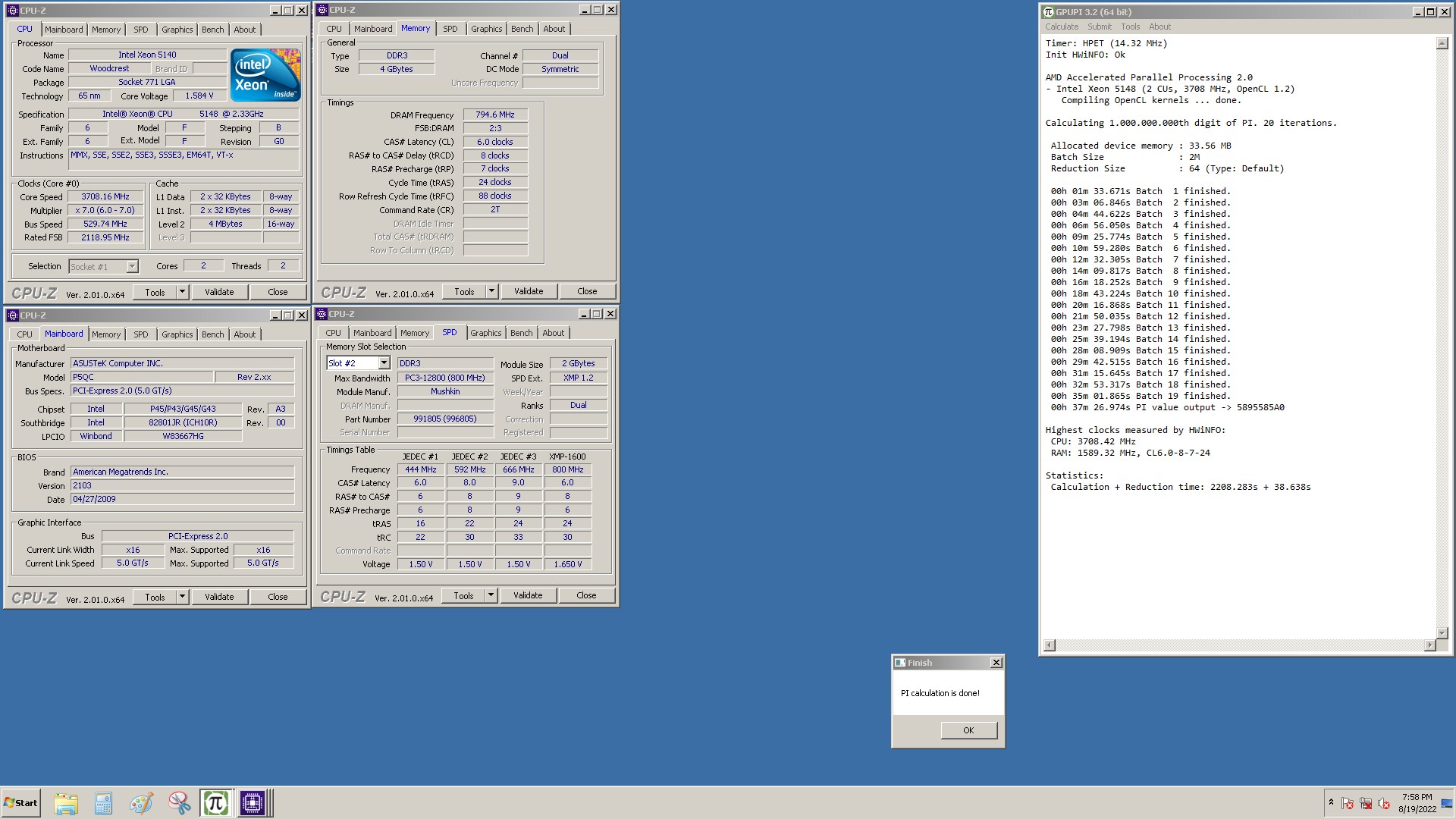Viewport: 1456px width, 819px height.
Task: Open the Action Center flag tray icon
Action: pos(1348,803)
